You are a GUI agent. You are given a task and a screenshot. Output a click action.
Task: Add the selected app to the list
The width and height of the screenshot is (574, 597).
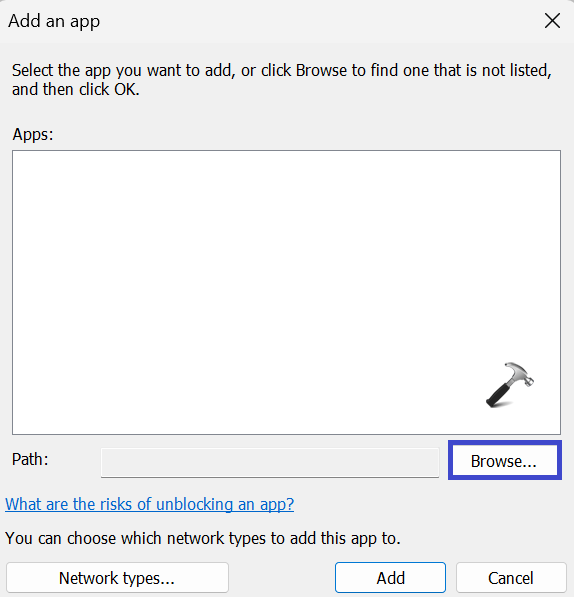pos(390,578)
